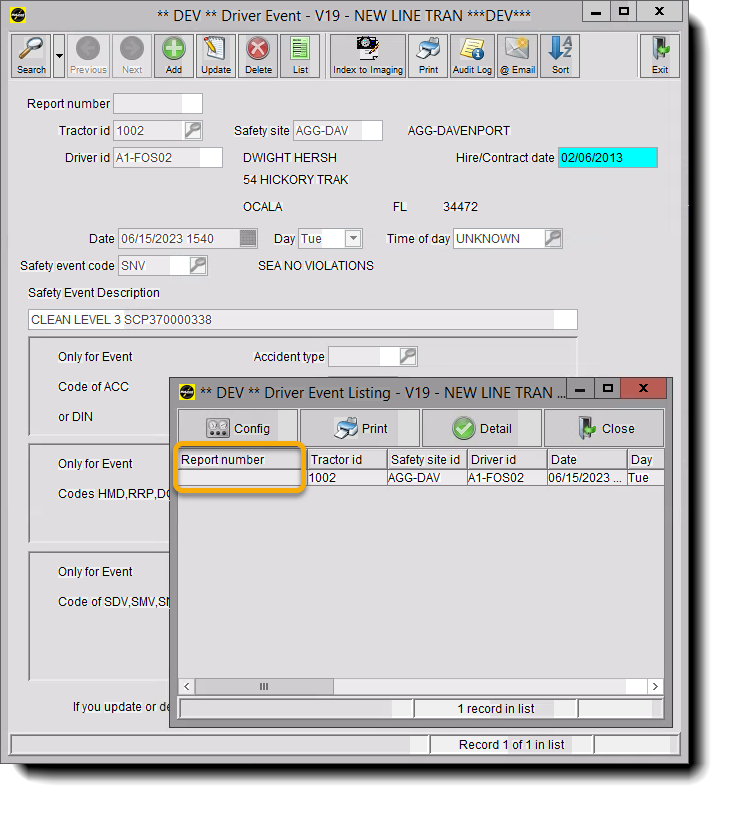Screen dimensions: 747x822
Task: Click Index to Imaging camera icon
Action: [x=367, y=56]
